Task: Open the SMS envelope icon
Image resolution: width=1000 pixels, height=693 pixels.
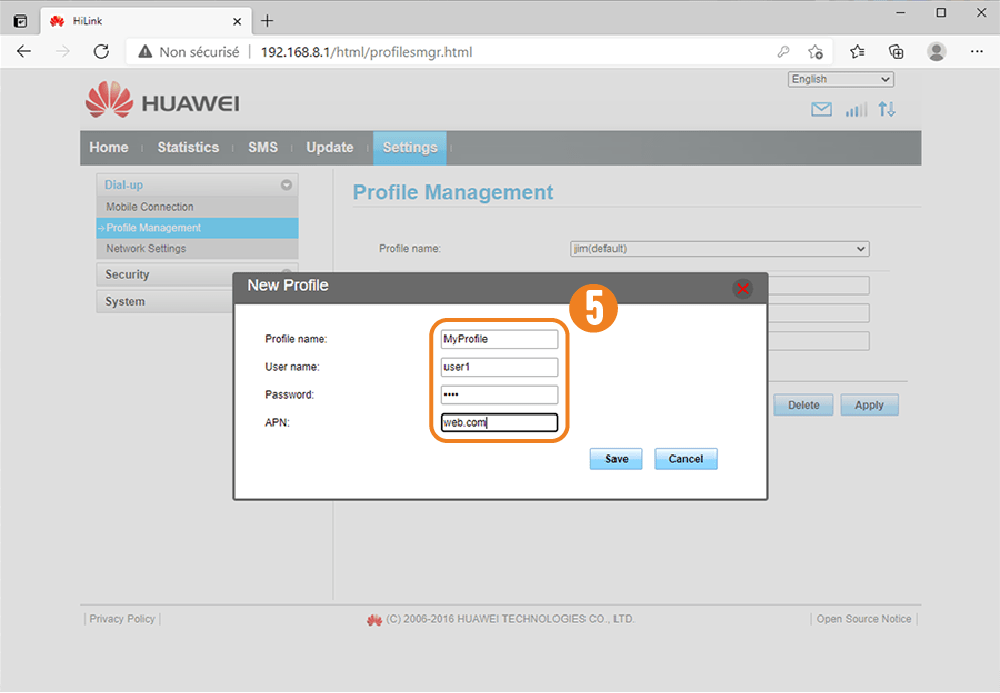Action: [x=821, y=110]
